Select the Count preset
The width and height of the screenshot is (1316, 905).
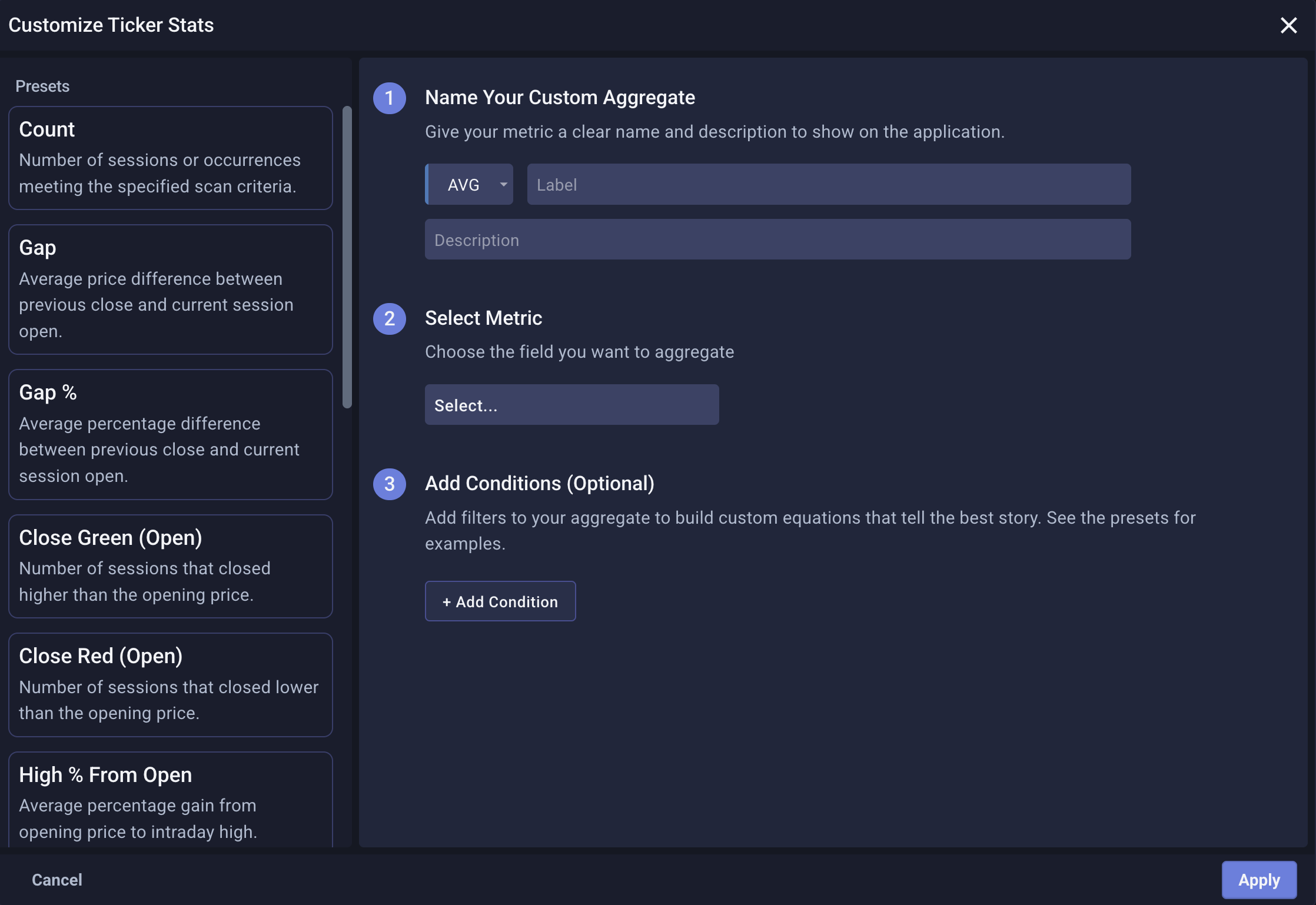[x=170, y=158]
